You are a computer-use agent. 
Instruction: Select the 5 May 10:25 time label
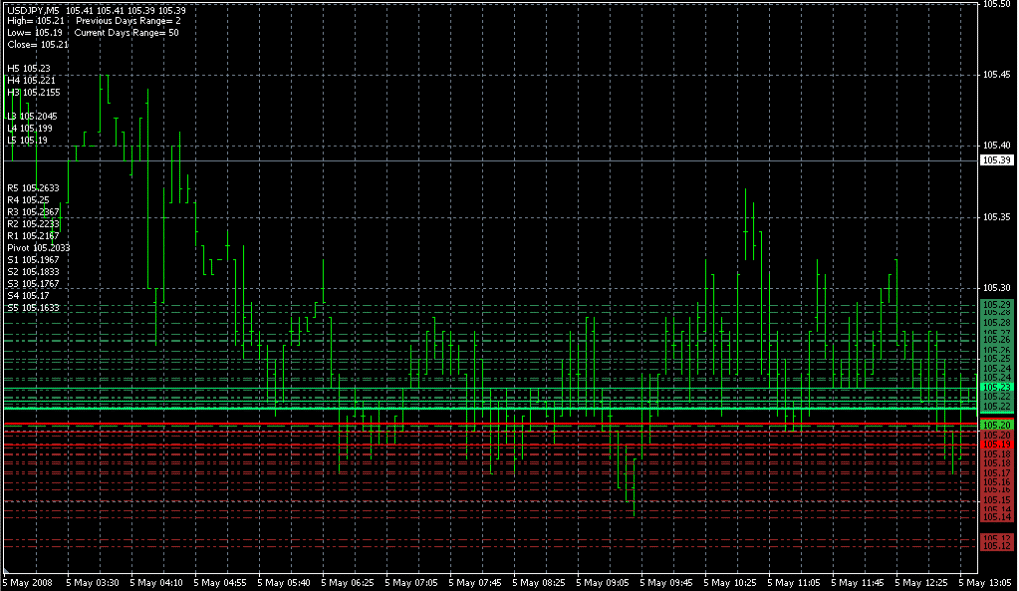[732, 582]
